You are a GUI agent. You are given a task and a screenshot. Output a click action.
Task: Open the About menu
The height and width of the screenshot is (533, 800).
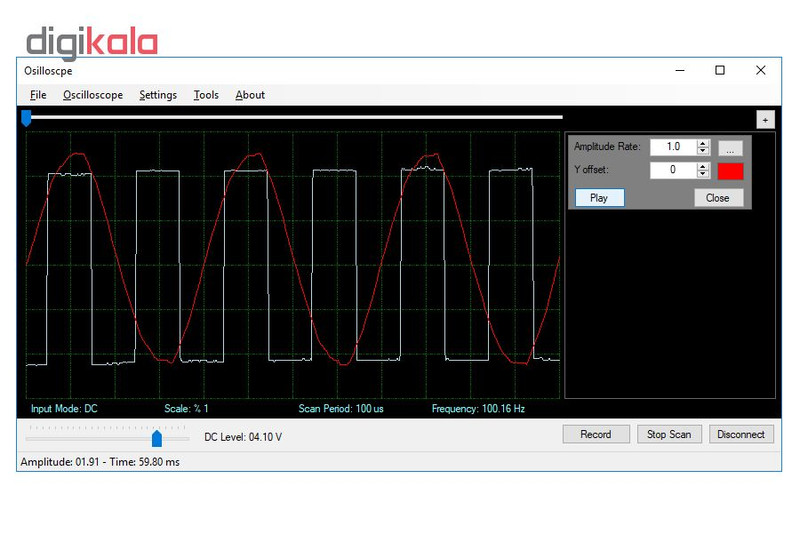[x=250, y=95]
